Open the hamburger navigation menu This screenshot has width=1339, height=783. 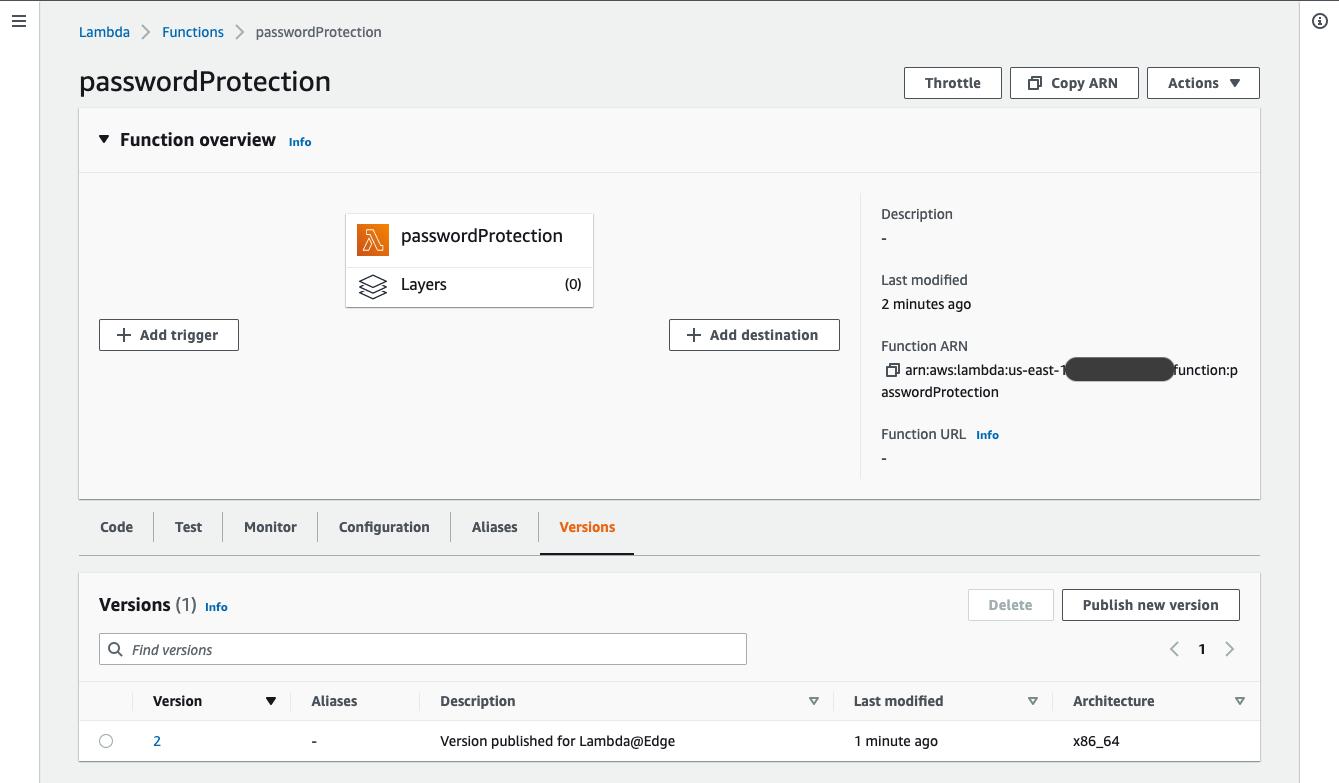click(x=18, y=21)
